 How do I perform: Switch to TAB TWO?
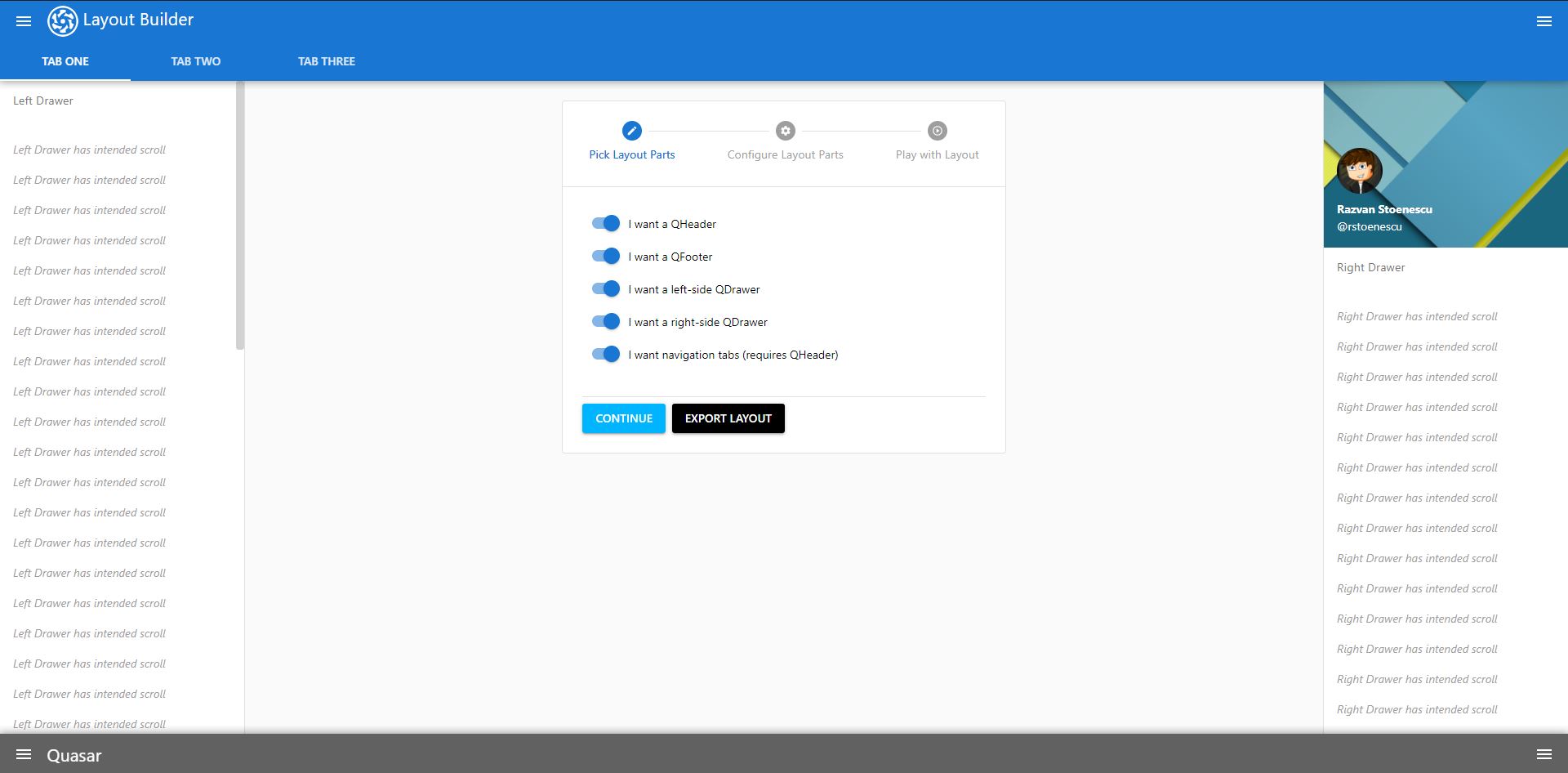pos(195,60)
